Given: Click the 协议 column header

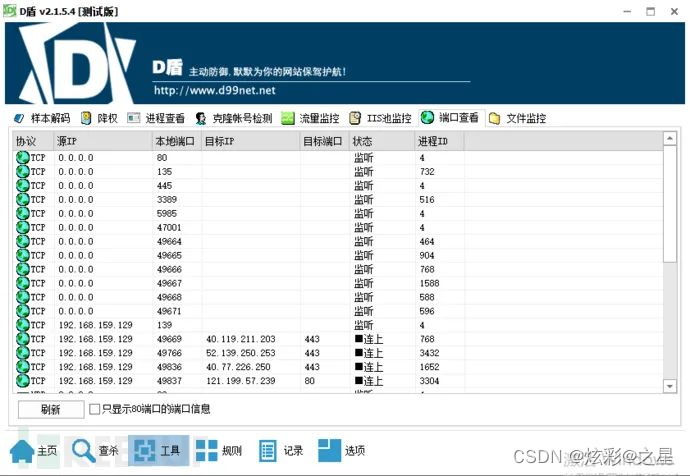Looking at the screenshot, I should [33, 141].
